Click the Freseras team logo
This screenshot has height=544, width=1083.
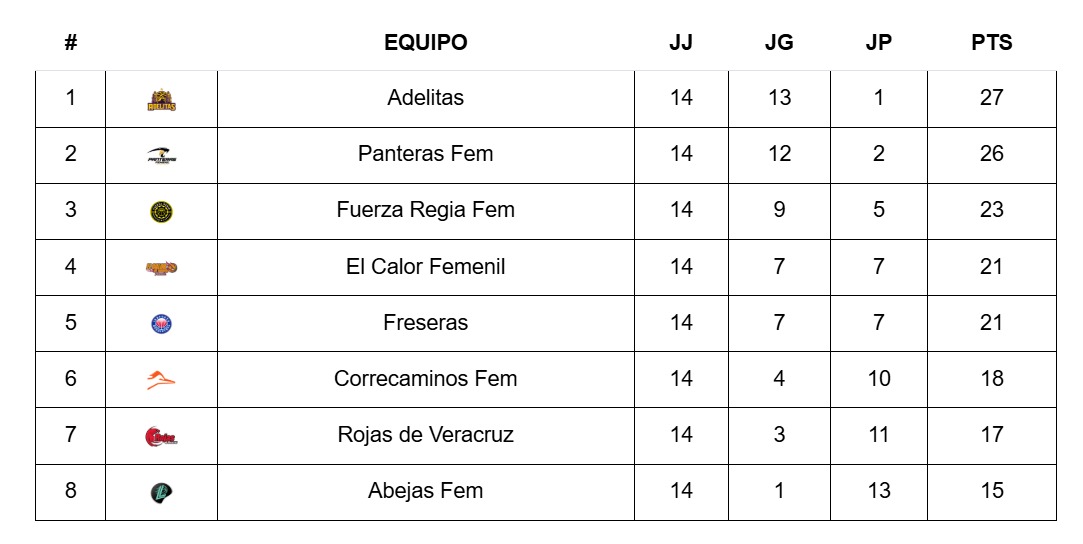(x=161, y=323)
